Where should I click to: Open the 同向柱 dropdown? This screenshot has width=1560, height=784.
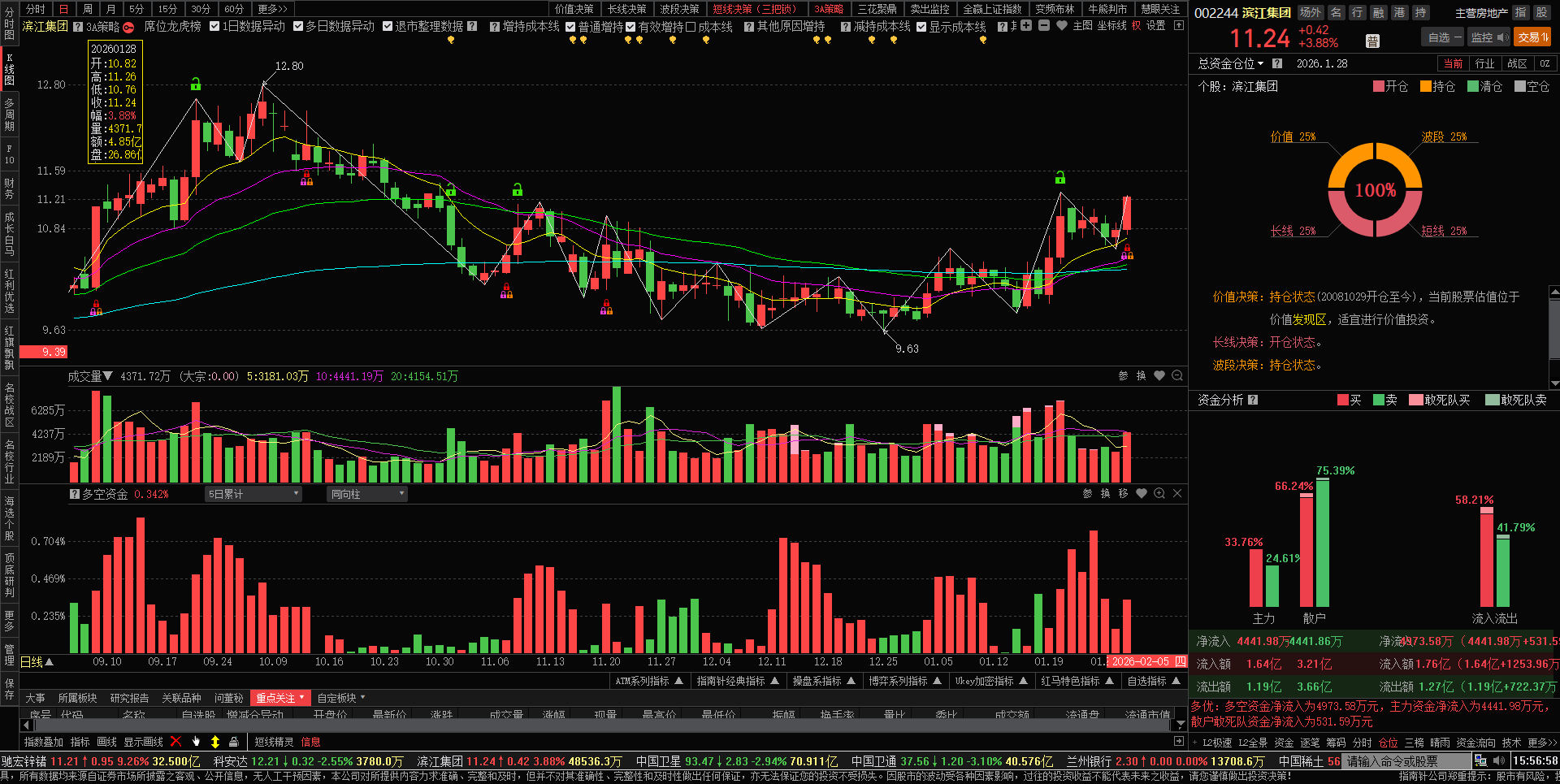point(367,494)
